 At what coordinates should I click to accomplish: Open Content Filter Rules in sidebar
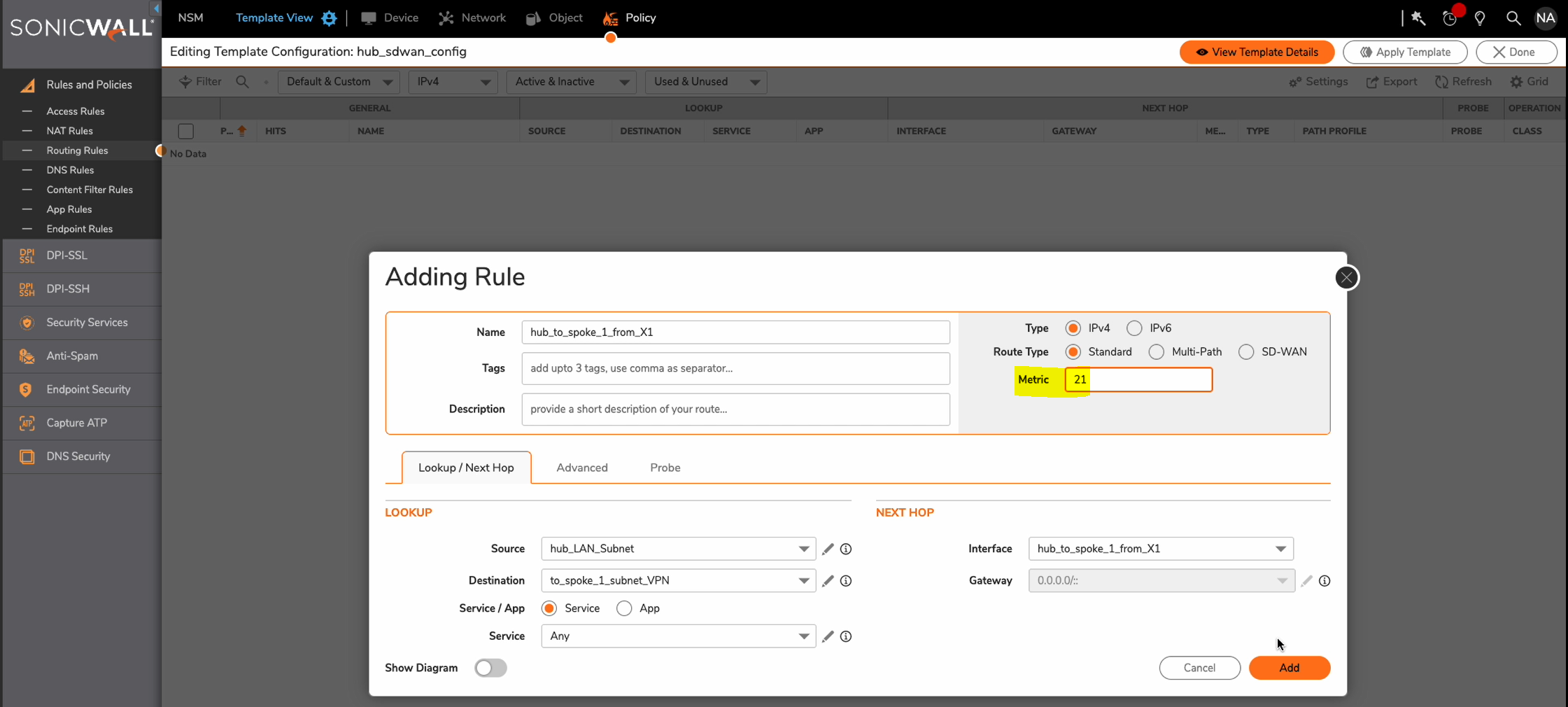(90, 190)
